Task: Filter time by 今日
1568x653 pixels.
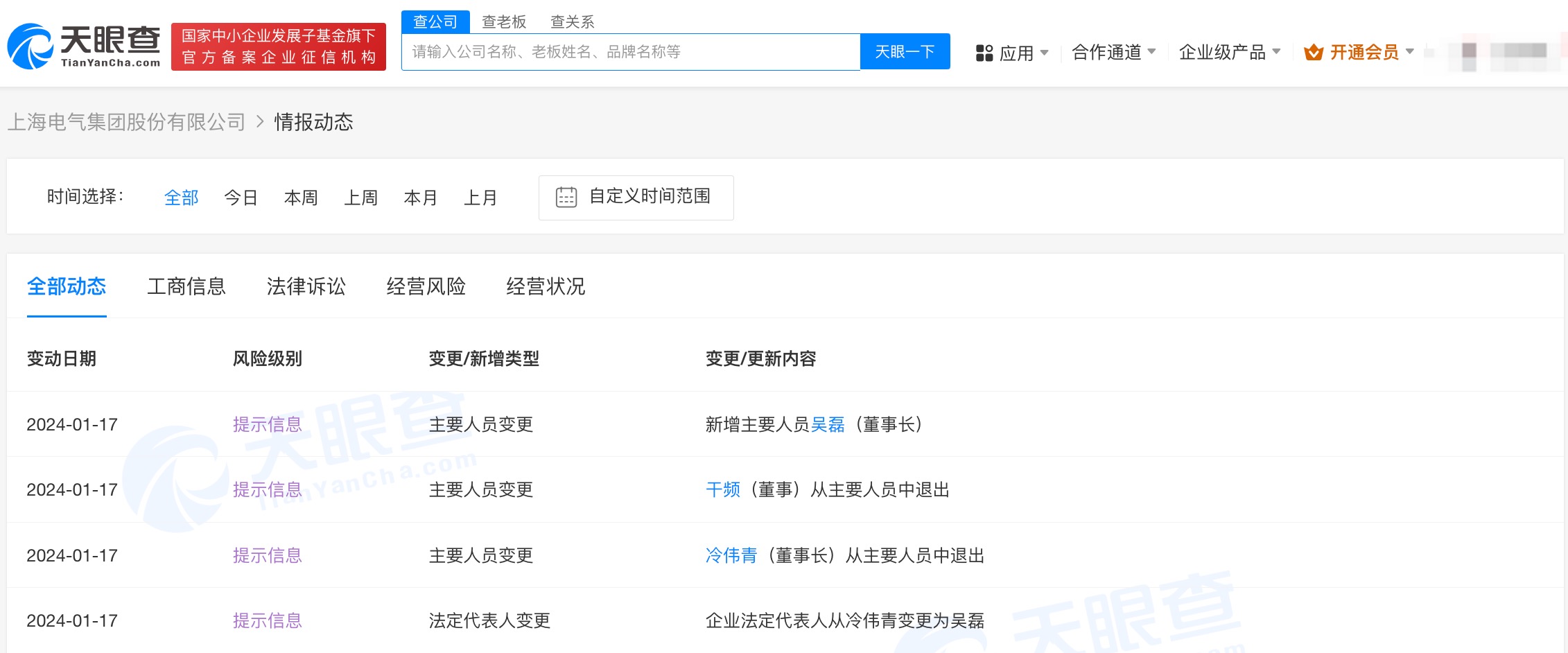Action: click(x=241, y=198)
